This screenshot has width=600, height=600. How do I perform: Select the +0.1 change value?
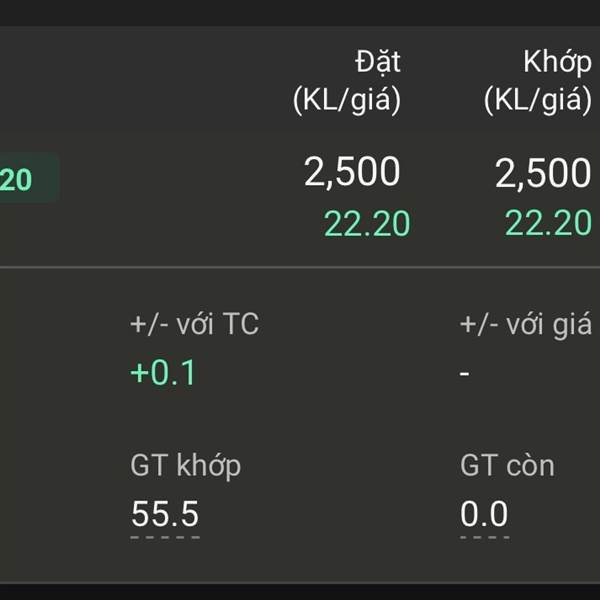(x=163, y=372)
